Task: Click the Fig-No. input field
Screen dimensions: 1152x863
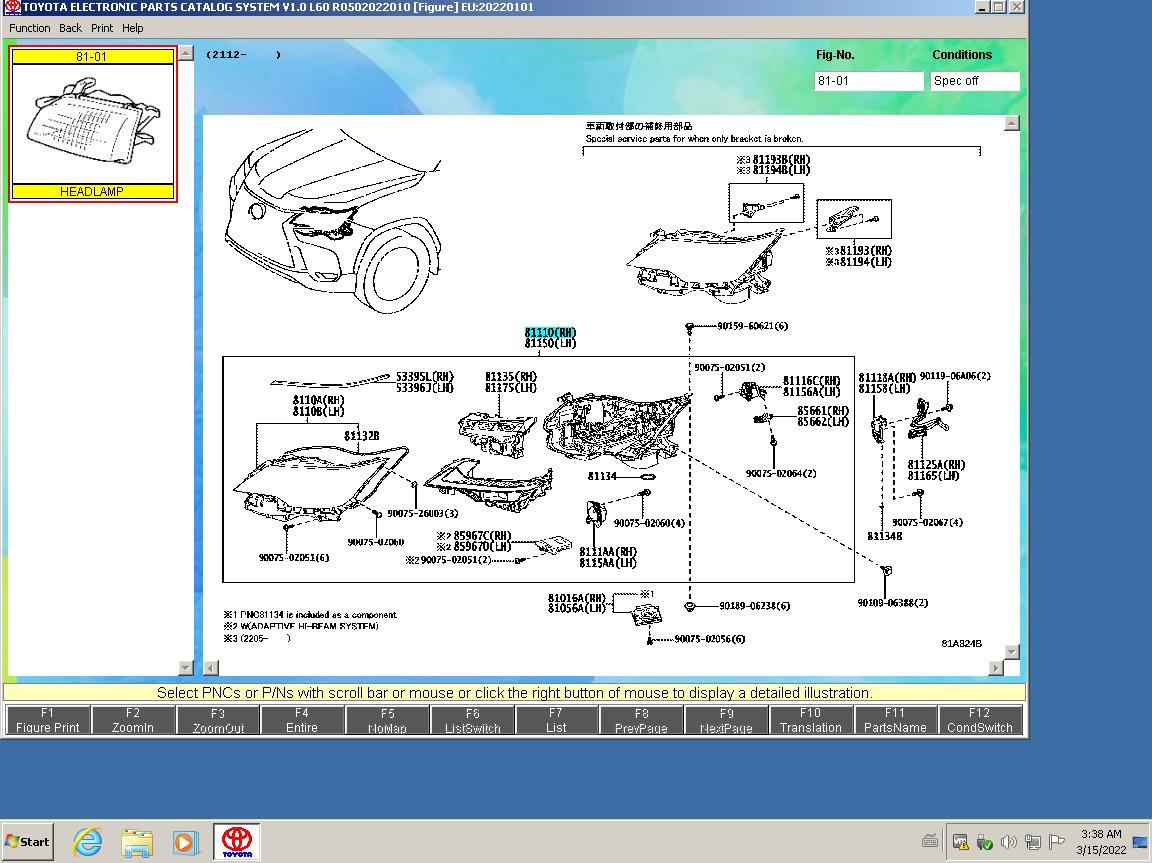Action: [868, 81]
